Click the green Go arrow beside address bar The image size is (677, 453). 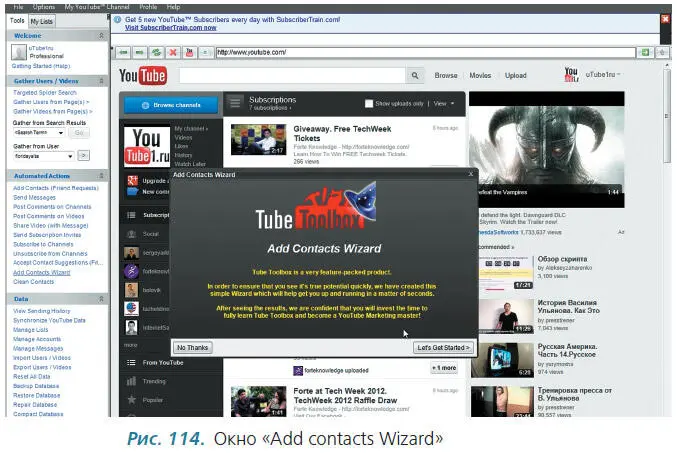click(x=645, y=53)
